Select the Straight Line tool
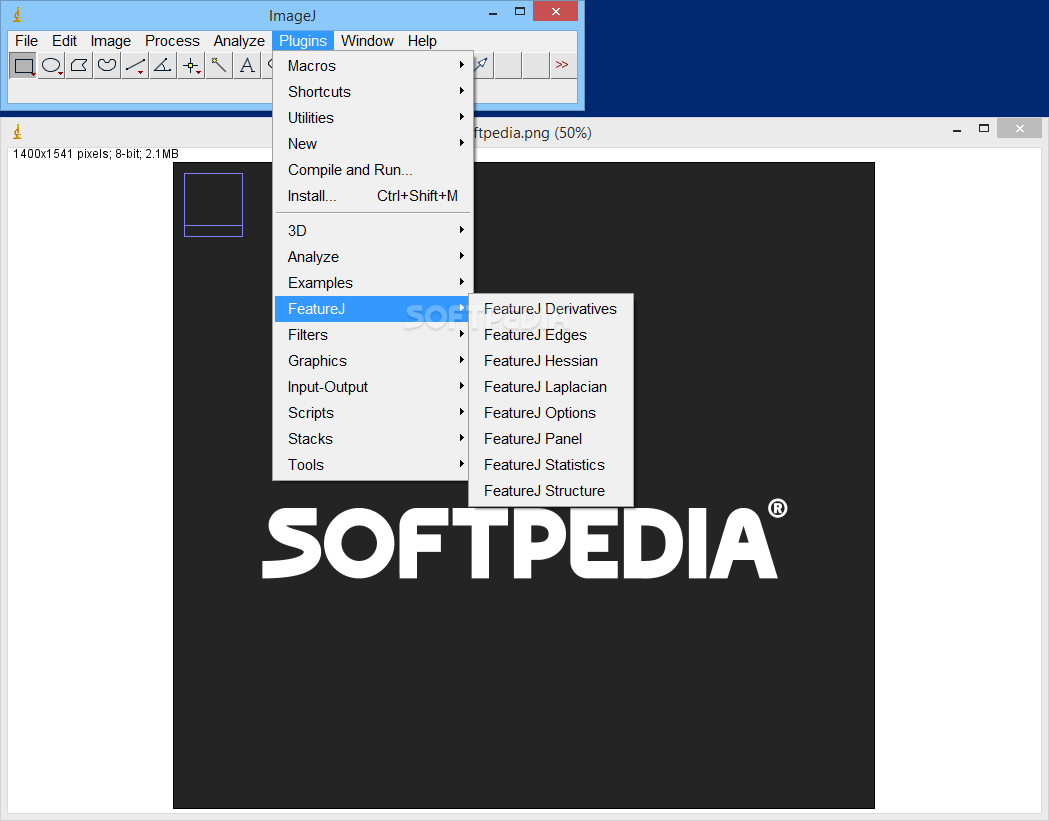 pos(135,66)
